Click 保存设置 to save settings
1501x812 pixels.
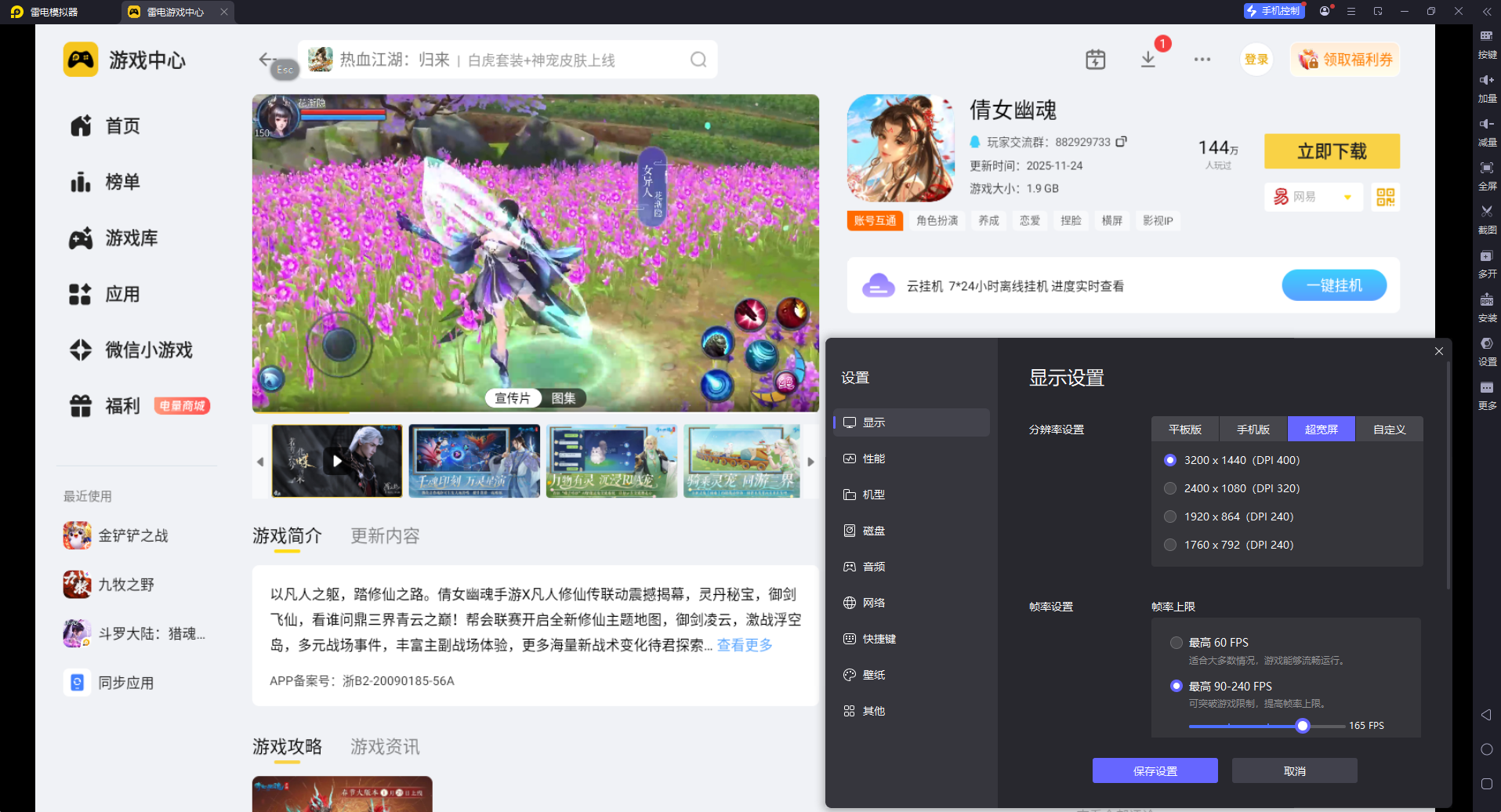(1155, 770)
